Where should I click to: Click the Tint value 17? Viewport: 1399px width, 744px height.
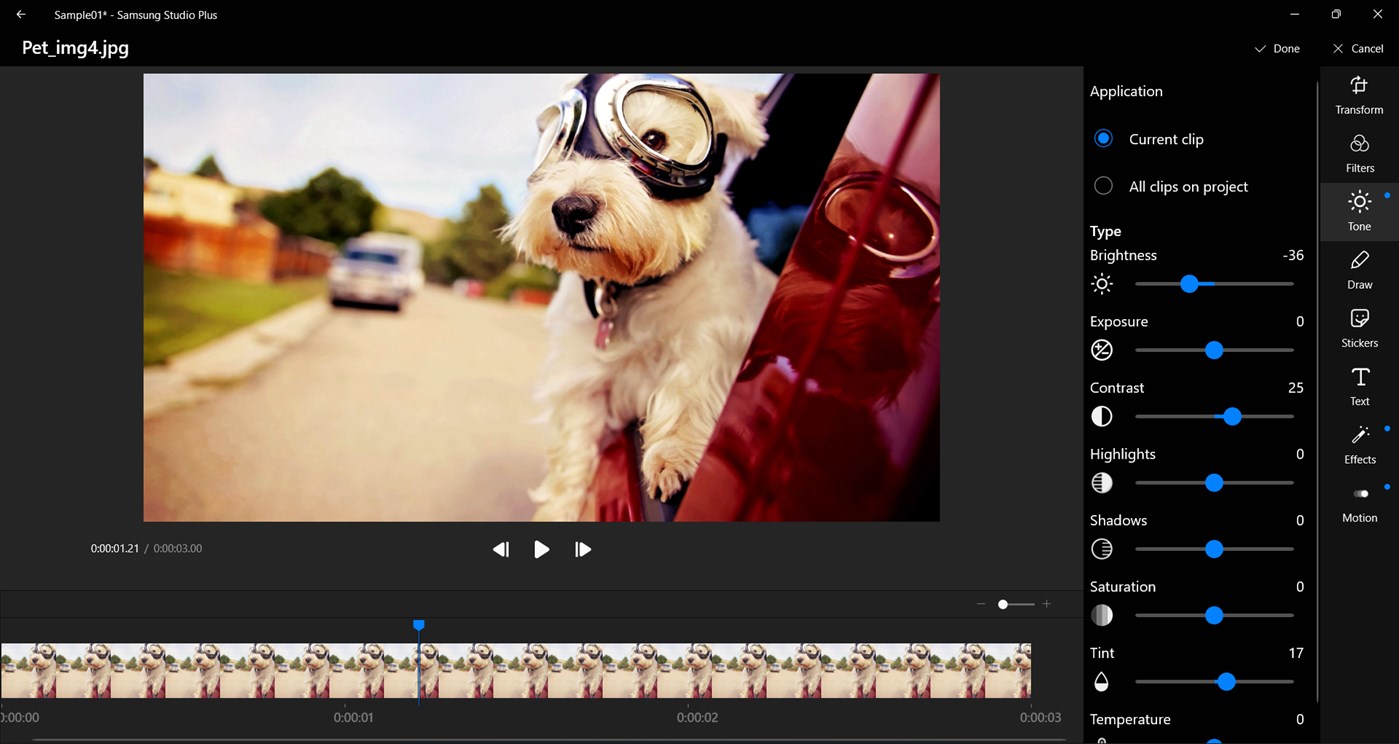[x=1296, y=653]
